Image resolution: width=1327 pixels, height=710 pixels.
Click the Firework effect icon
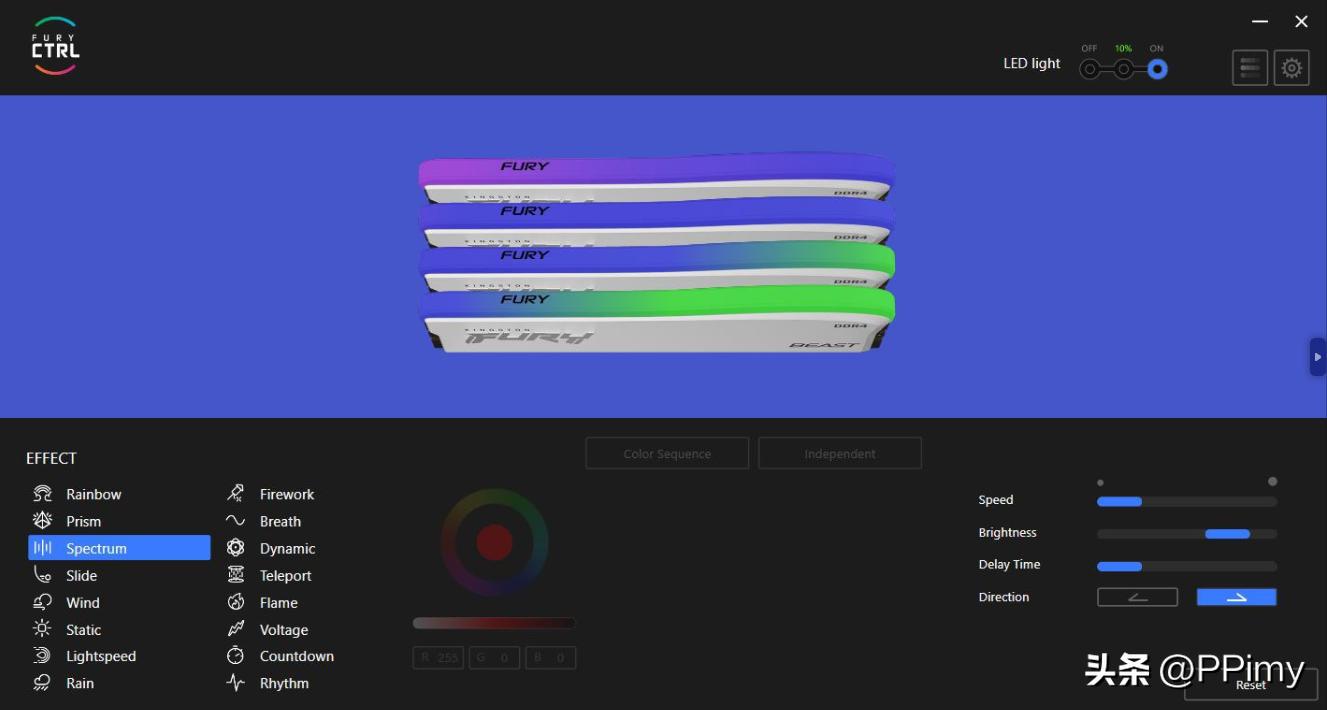235,494
